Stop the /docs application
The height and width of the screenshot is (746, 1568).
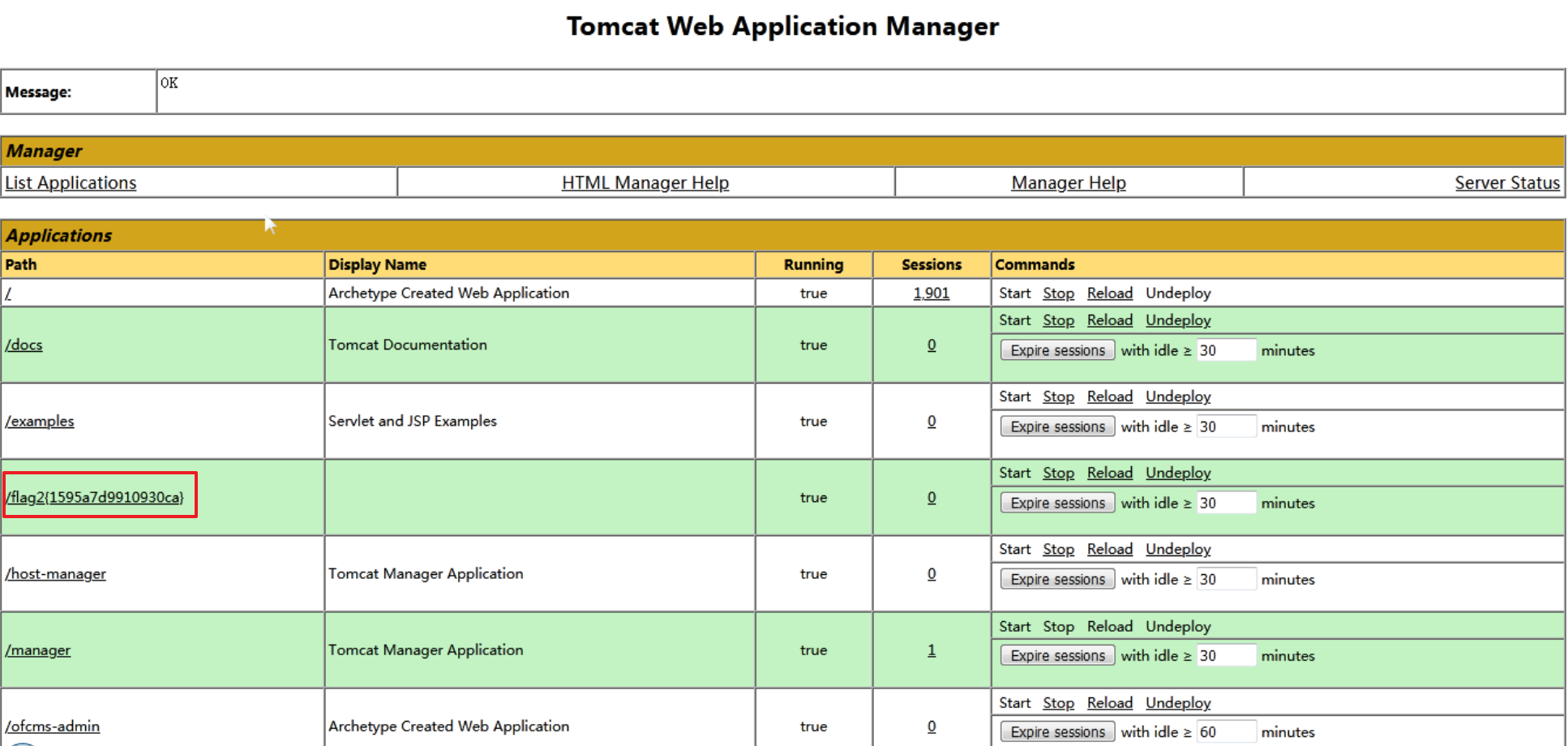coord(1058,320)
